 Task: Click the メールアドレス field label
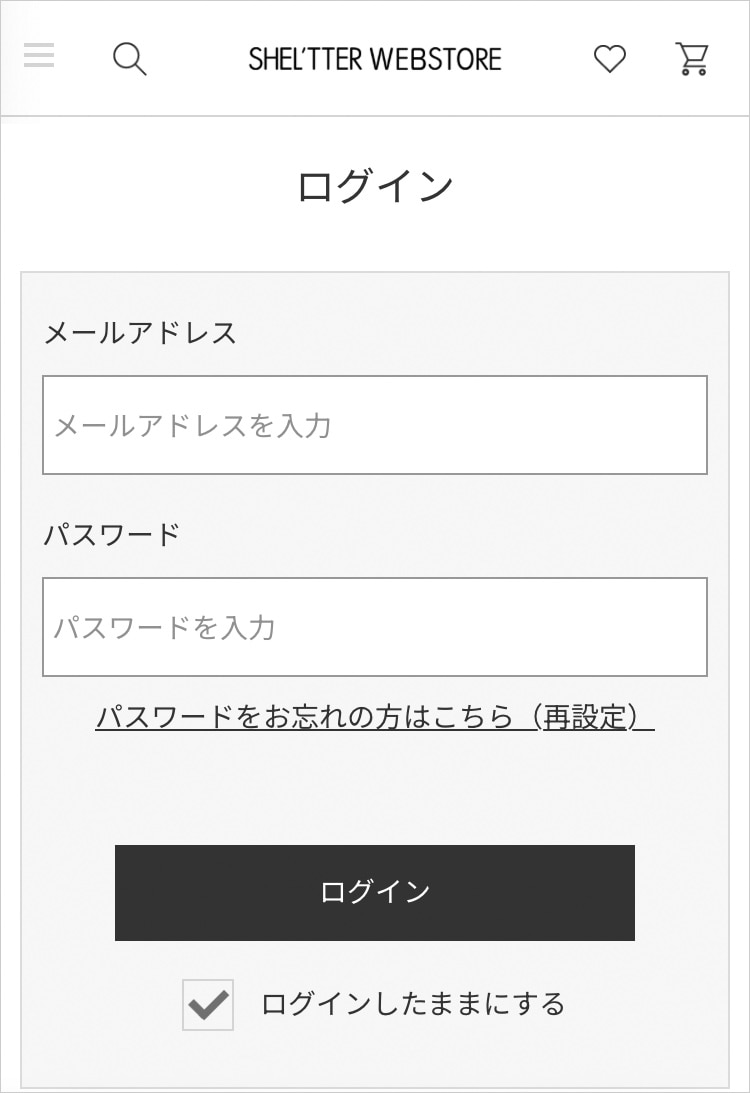[140, 332]
